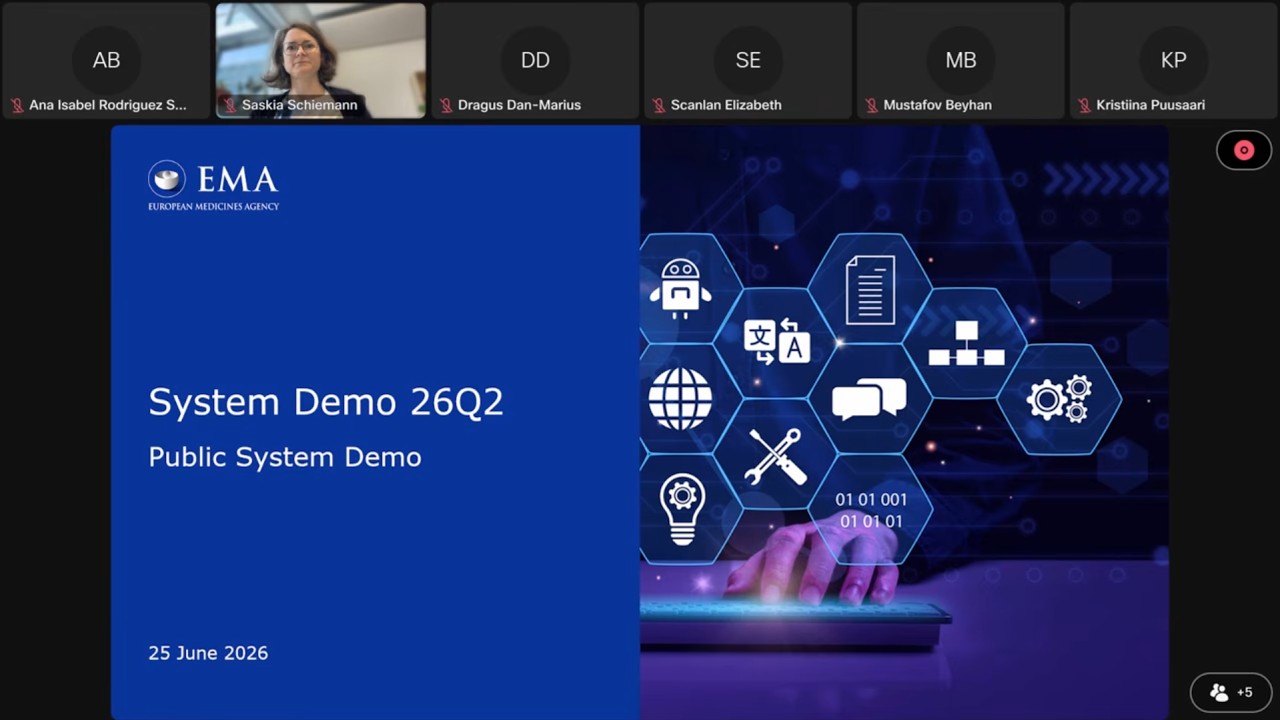Click 'European Medicines Agency' text under logo
Viewport: 1280px width, 720px height.
click(214, 207)
